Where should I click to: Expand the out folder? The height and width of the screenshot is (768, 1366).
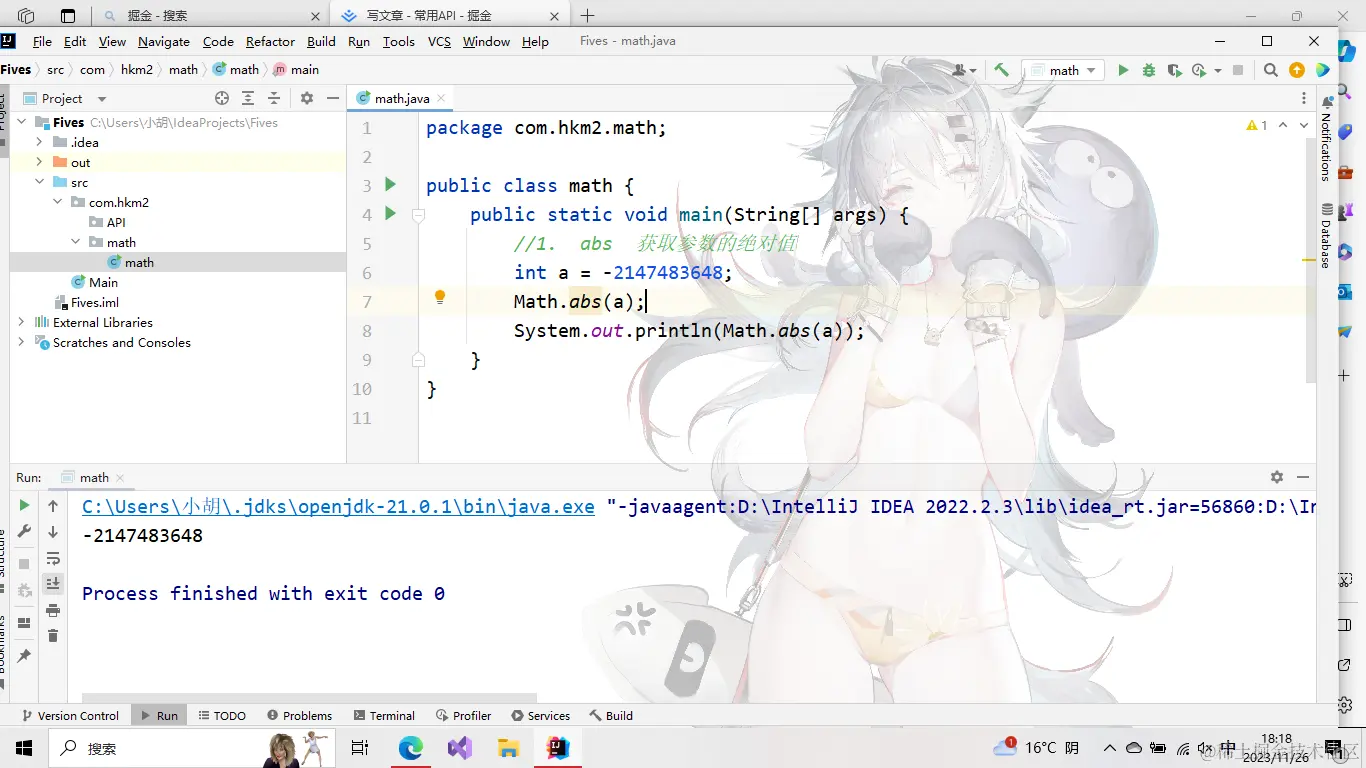[39, 162]
